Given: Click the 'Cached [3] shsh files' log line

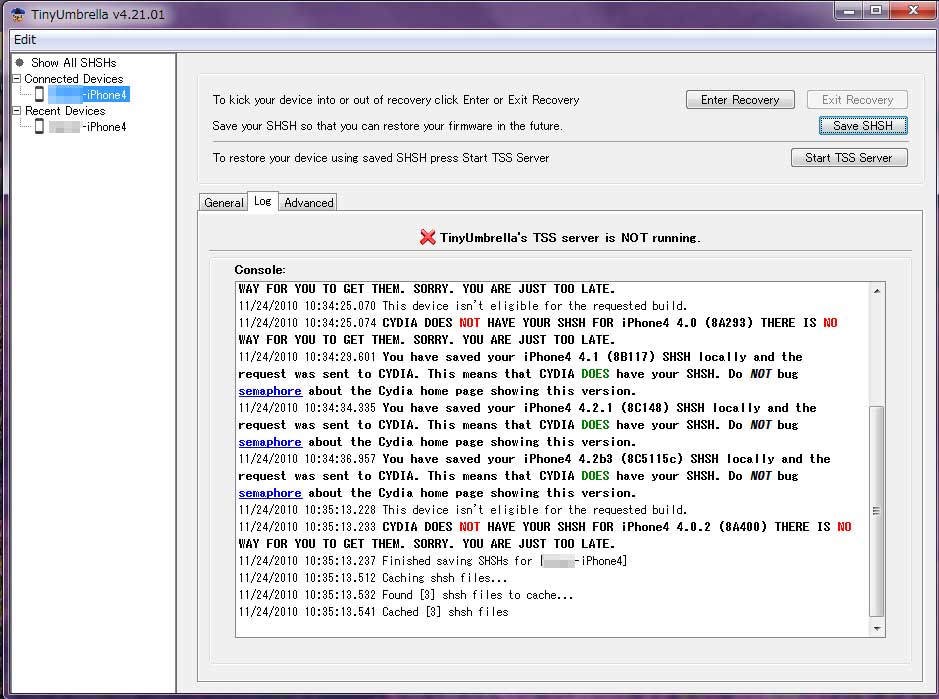Looking at the screenshot, I should [x=374, y=612].
